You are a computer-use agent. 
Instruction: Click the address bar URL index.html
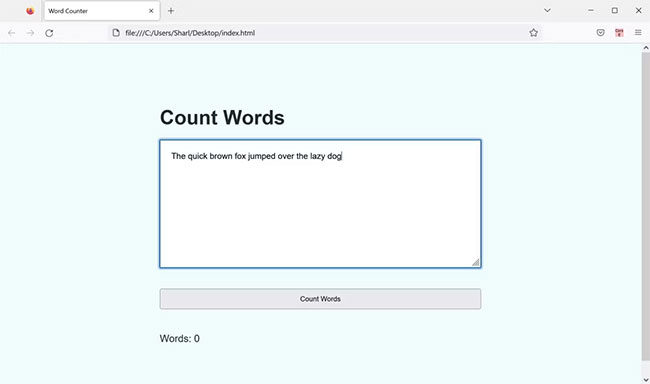pos(190,33)
